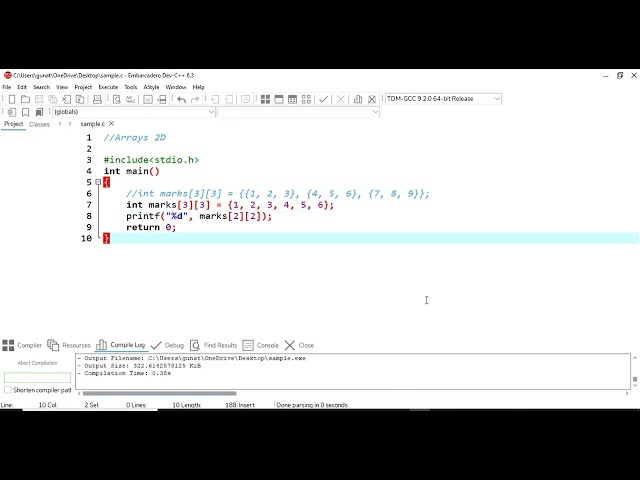
Task: Open the TDM-GCC 9.2.0 compiler set dropdown
Action: pyautogui.click(x=443, y=99)
